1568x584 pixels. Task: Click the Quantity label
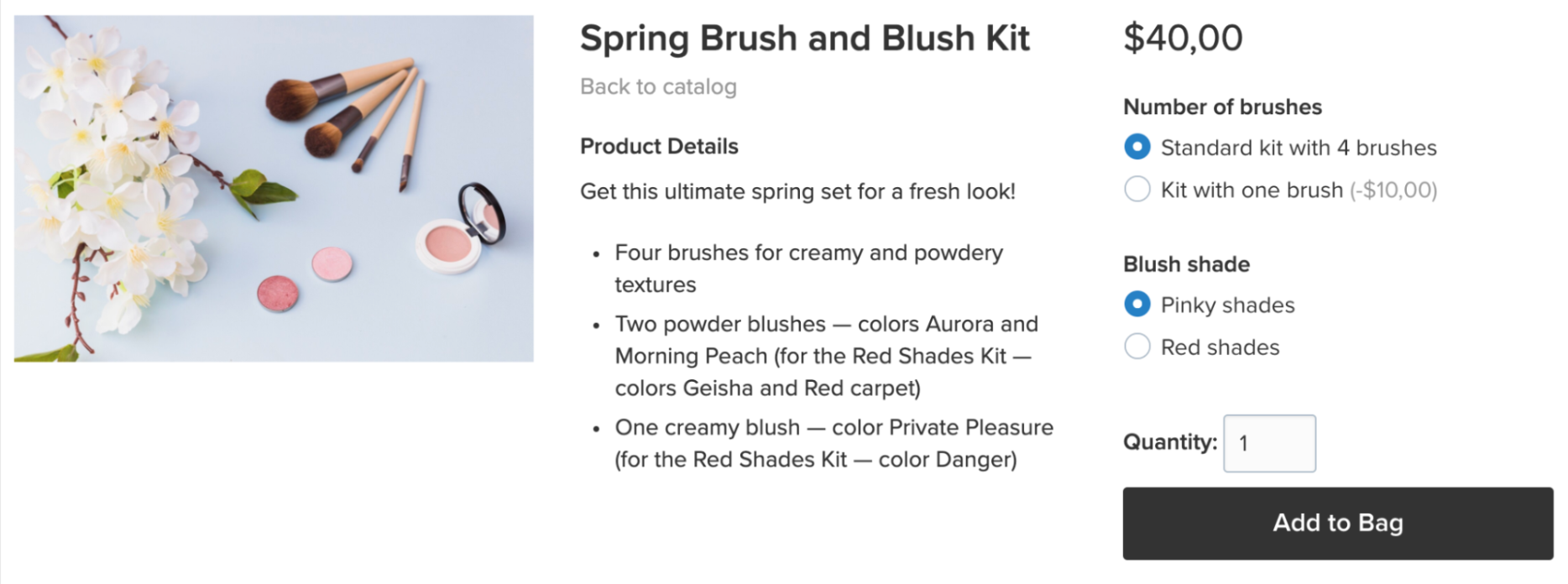tap(1170, 442)
